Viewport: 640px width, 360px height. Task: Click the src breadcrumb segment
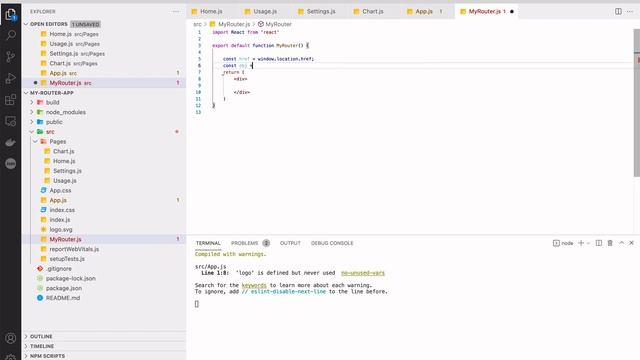tap(197, 24)
